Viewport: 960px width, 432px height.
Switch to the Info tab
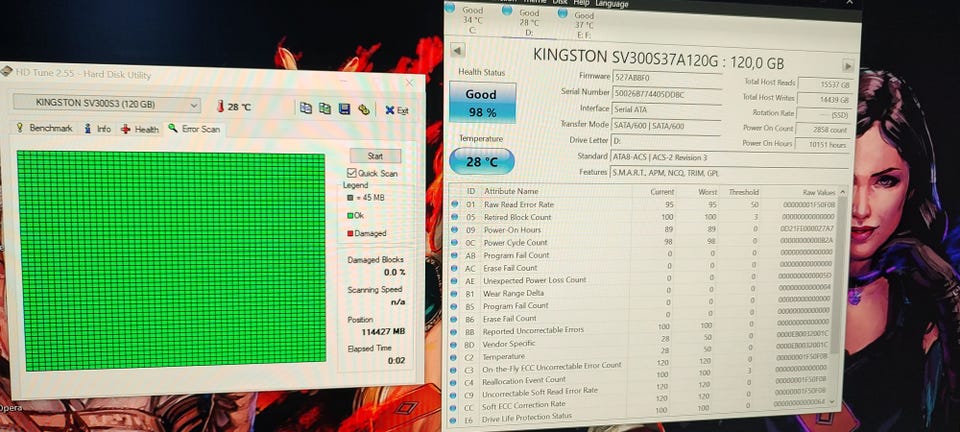97,128
